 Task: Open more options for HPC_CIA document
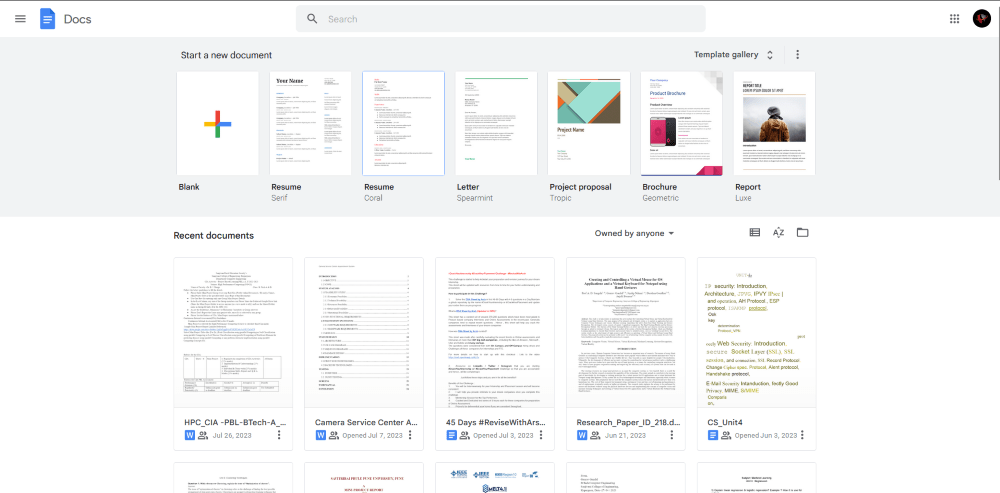tap(279, 435)
